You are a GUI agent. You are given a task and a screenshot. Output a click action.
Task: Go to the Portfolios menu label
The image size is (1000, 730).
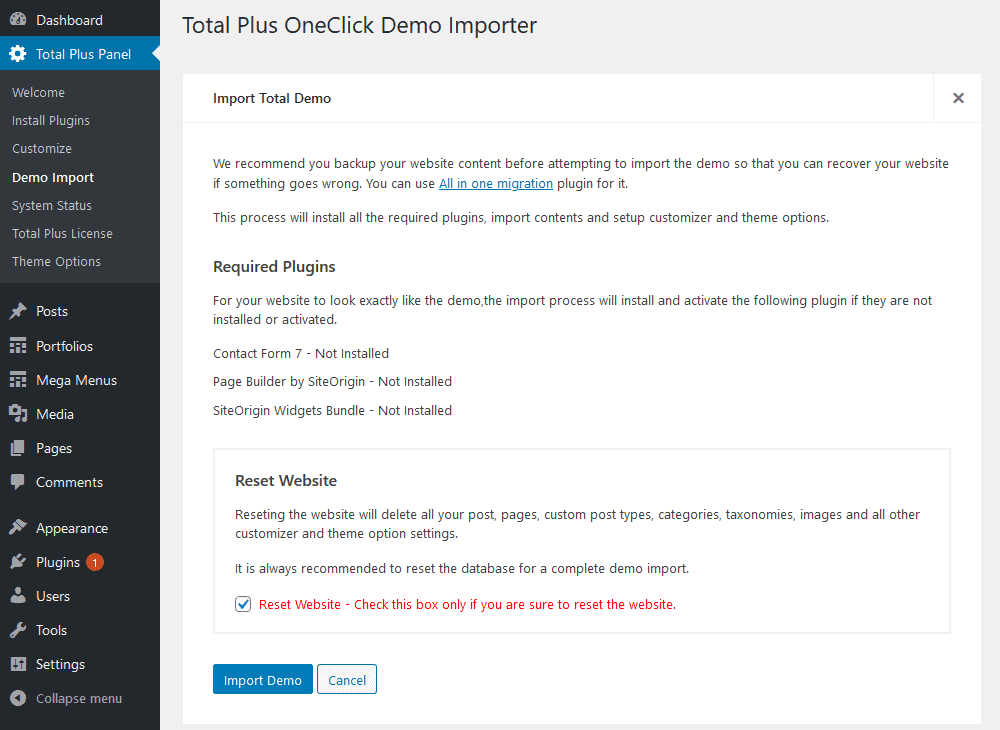coord(64,346)
